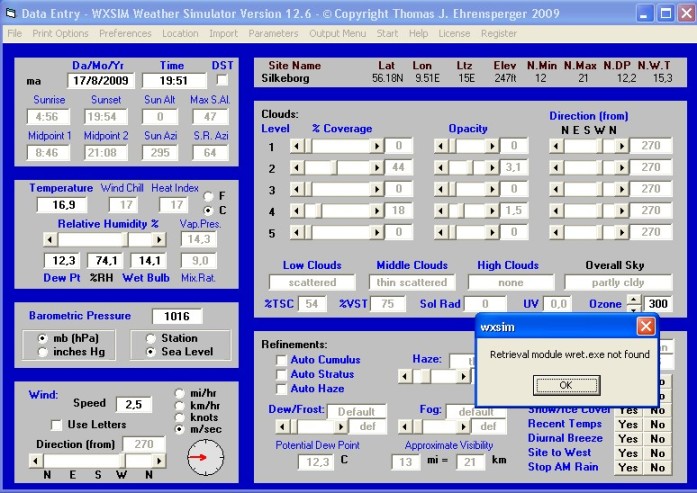Click the wind Speed field 2,5
The width and height of the screenshot is (697, 493).
134,404
